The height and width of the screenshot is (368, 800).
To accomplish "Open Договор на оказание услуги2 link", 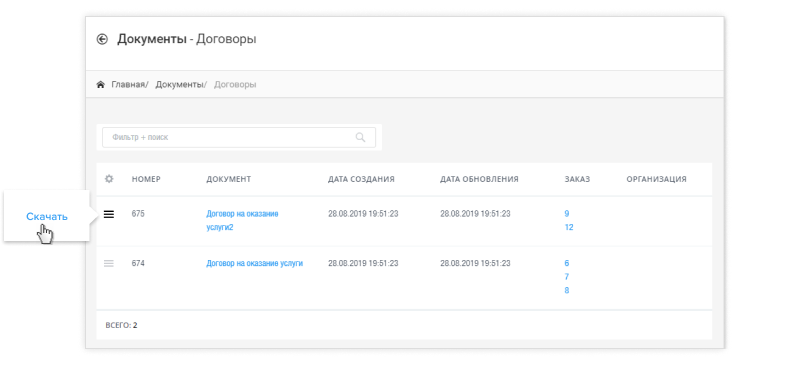I will pos(242,220).
